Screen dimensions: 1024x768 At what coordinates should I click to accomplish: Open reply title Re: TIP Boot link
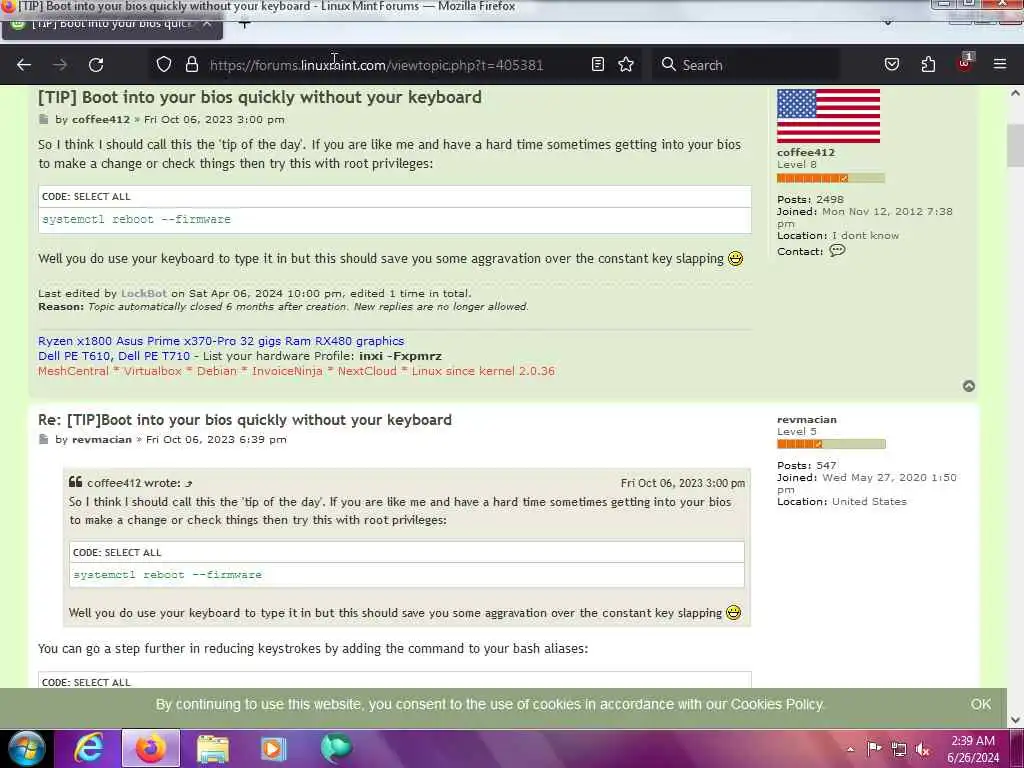pyautogui.click(x=245, y=420)
